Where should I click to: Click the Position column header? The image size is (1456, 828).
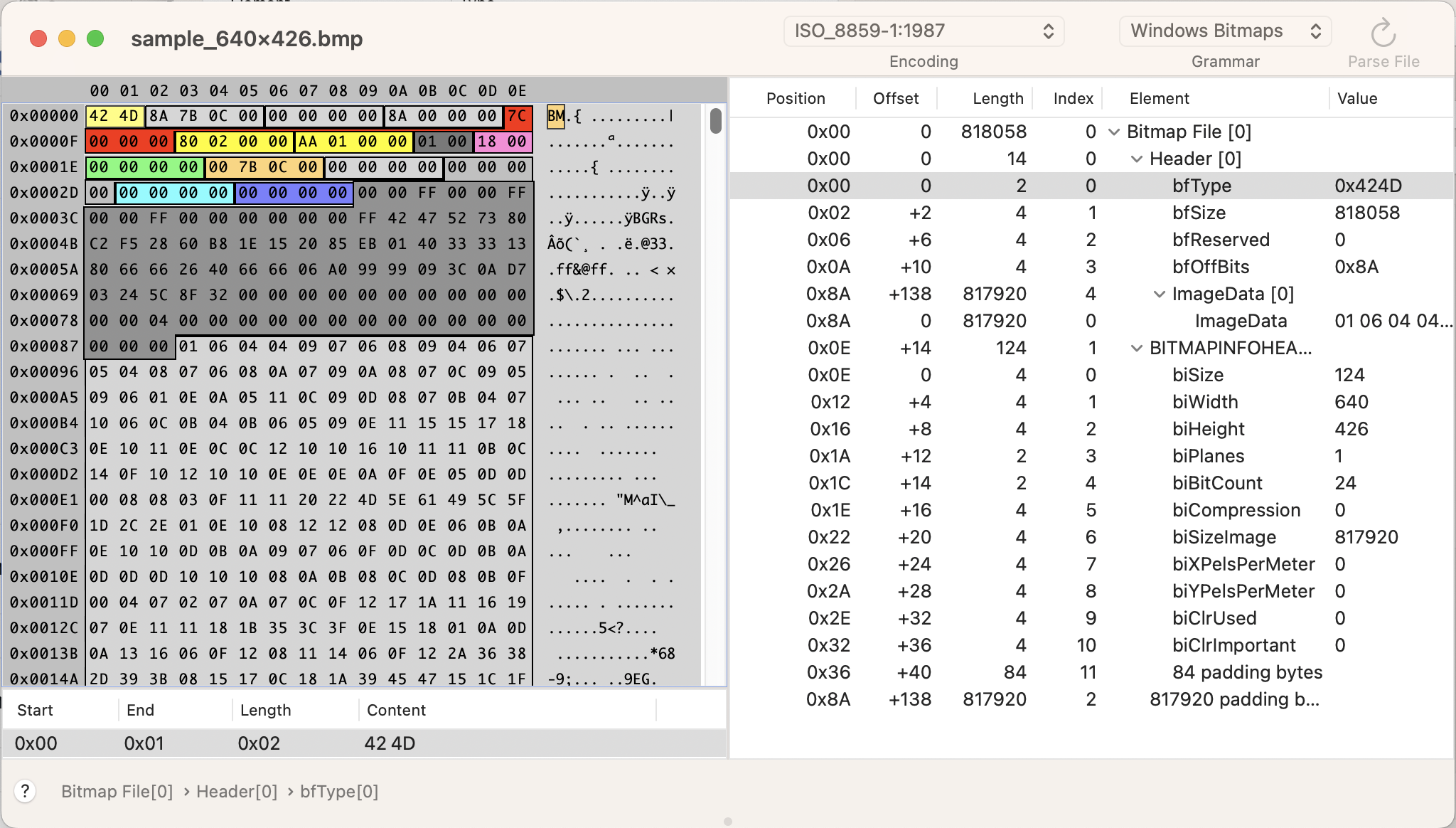(795, 98)
